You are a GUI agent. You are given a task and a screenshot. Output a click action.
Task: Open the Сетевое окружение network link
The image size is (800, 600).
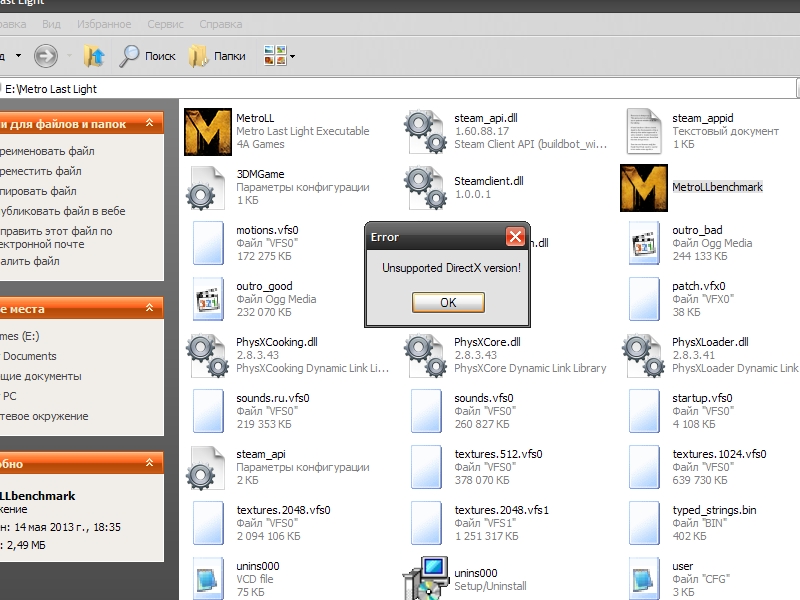[44, 416]
